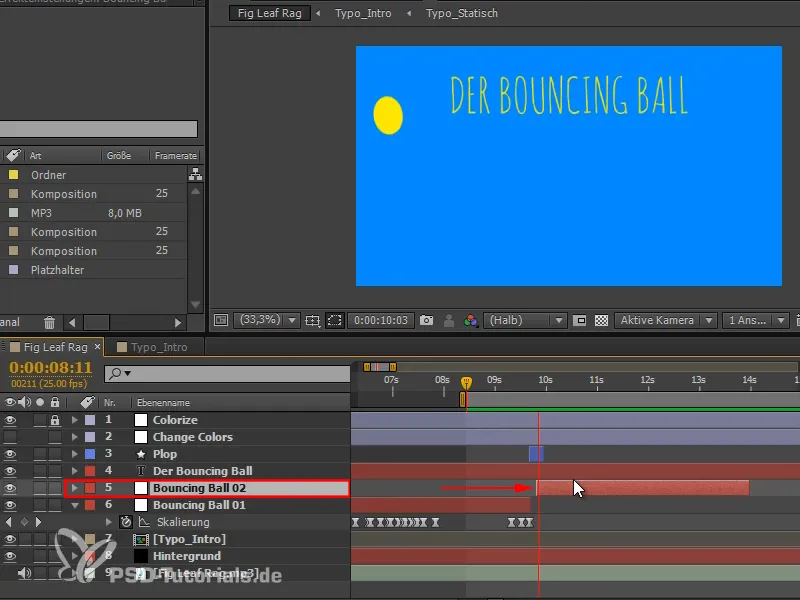Hide the Colorize layer via eye

coord(10,420)
